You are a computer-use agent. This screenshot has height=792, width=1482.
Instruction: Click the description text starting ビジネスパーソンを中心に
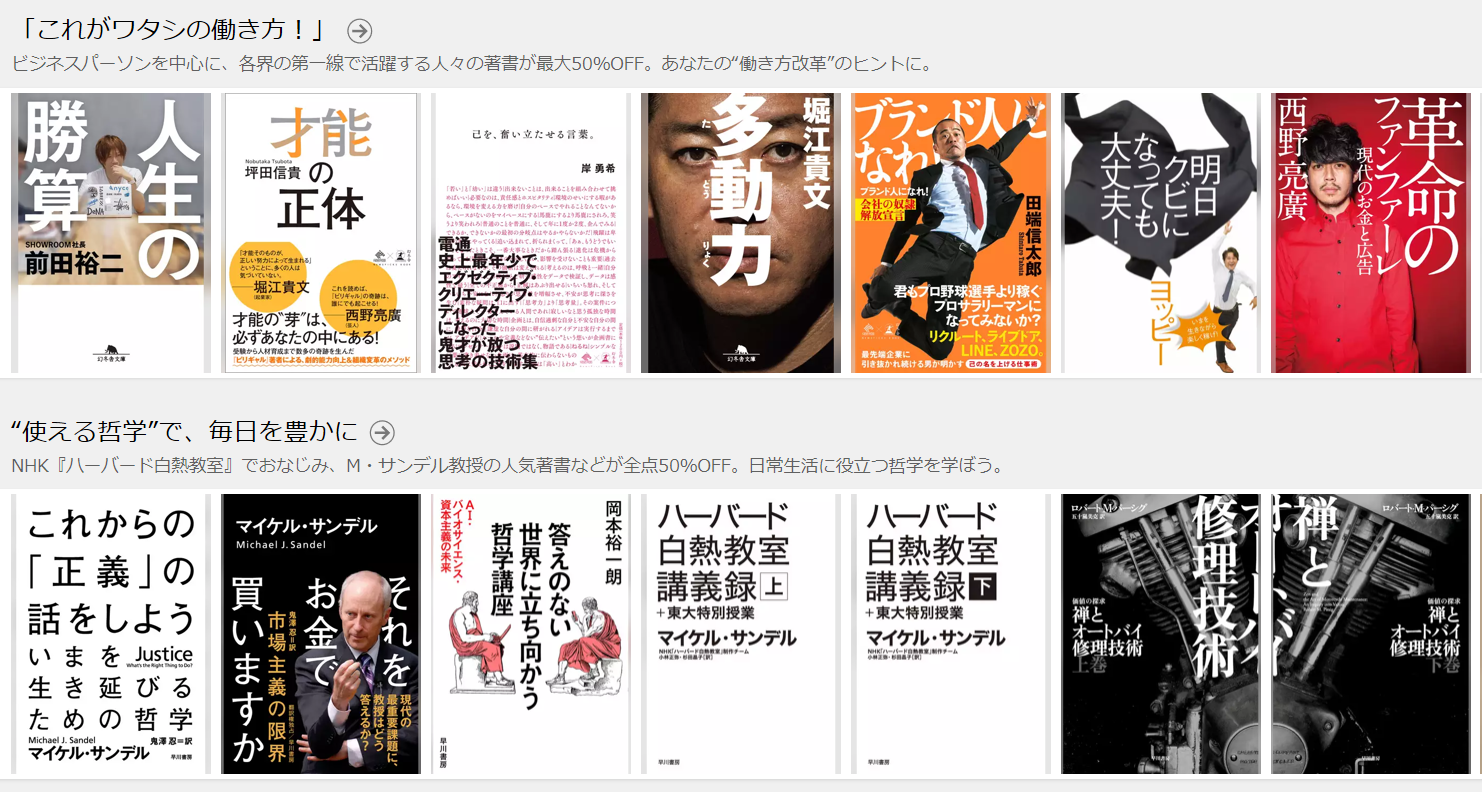tap(472, 64)
